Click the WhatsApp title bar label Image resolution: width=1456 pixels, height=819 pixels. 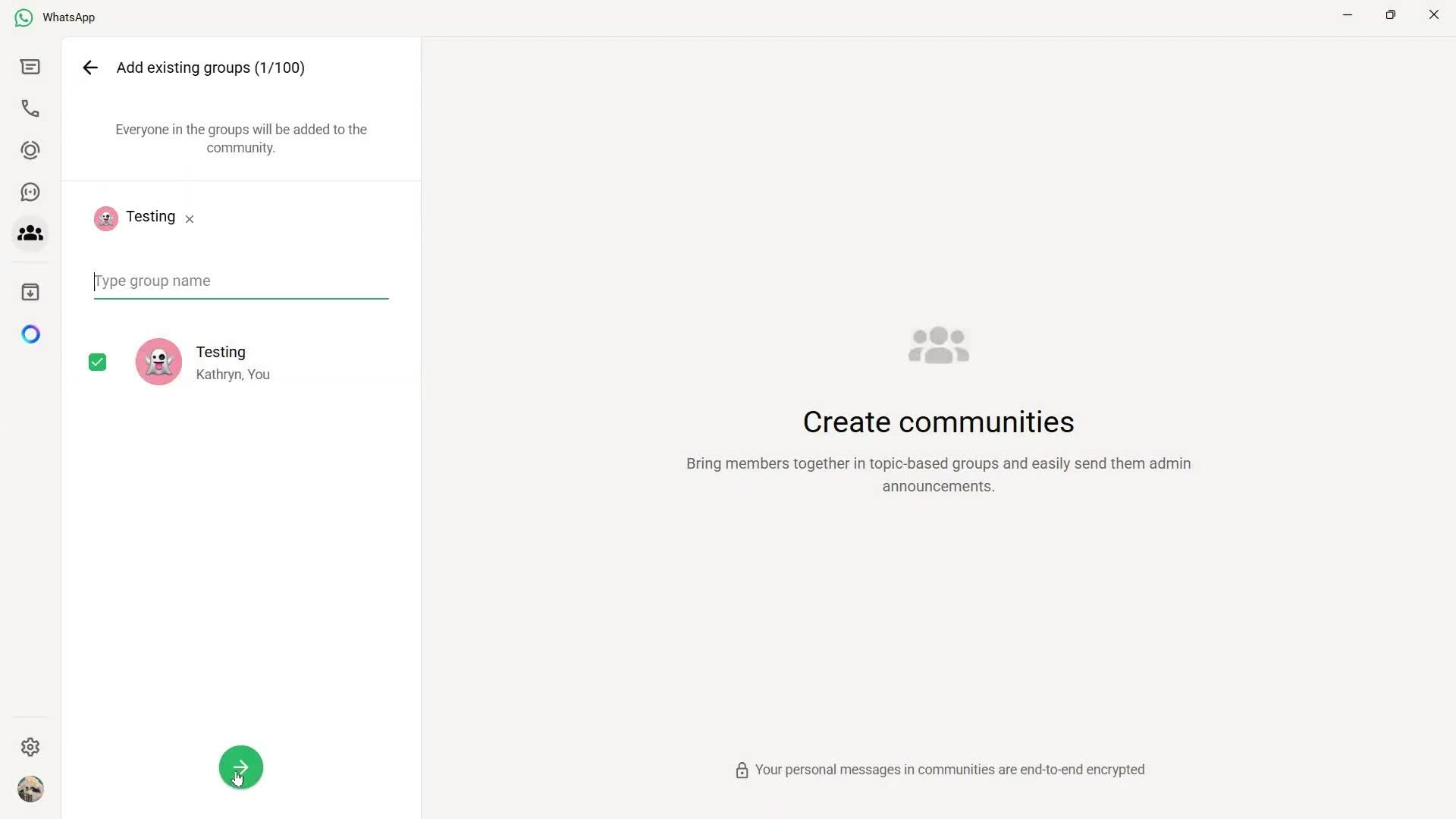coord(68,17)
